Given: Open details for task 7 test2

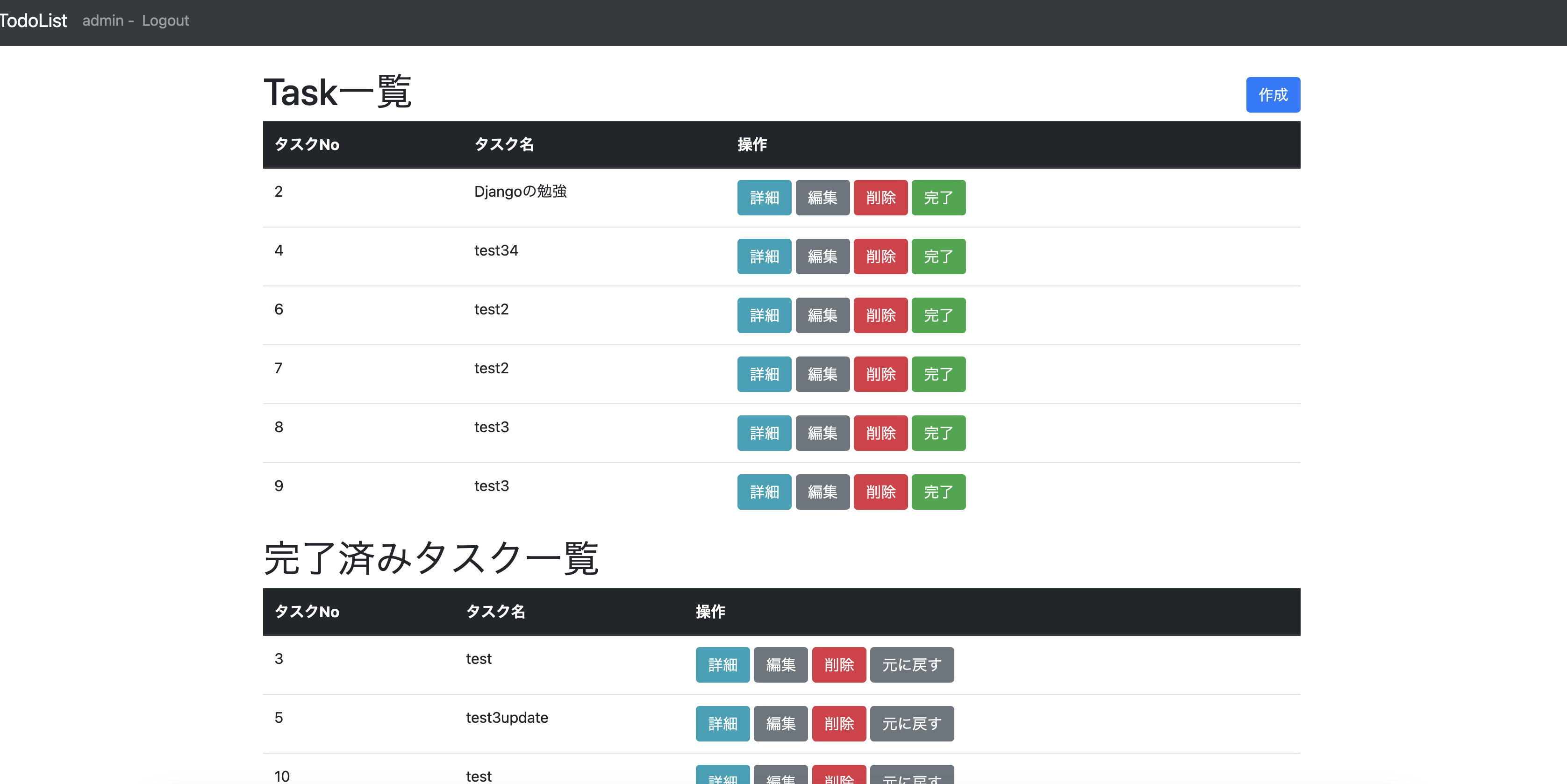Looking at the screenshot, I should click(x=764, y=374).
